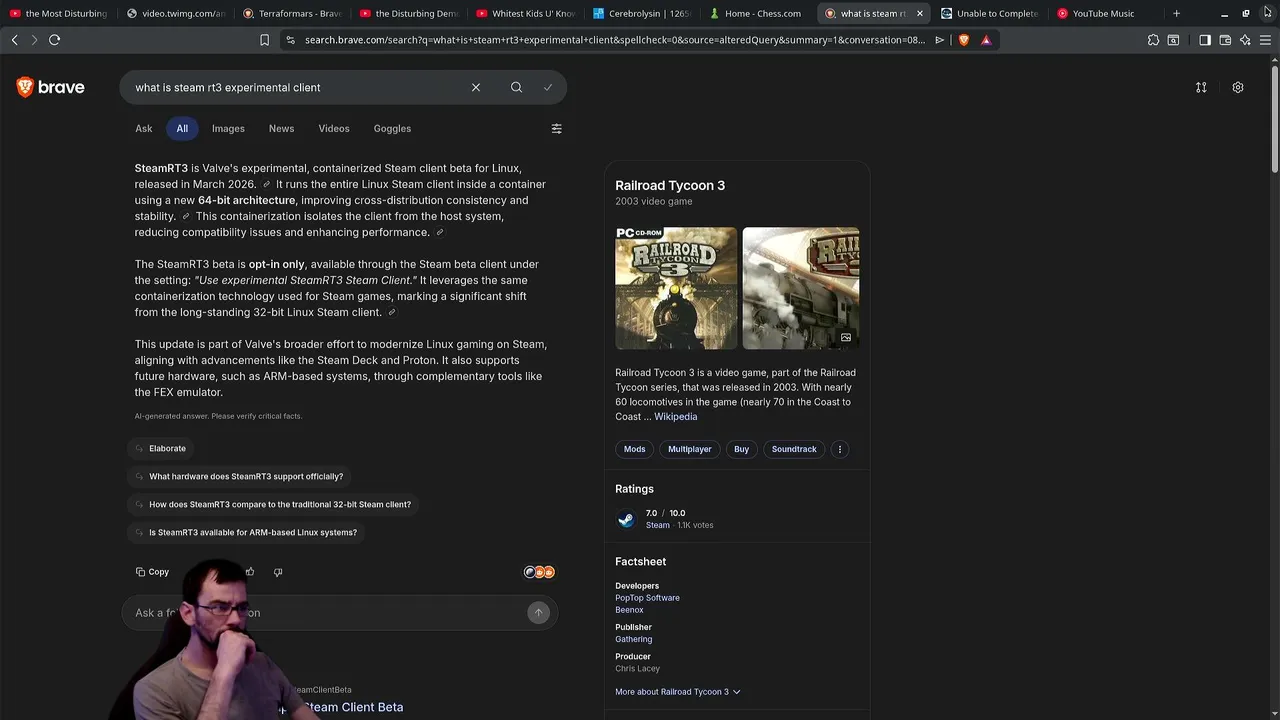
Task: Click the answer source icons cluster
Action: tap(539, 572)
